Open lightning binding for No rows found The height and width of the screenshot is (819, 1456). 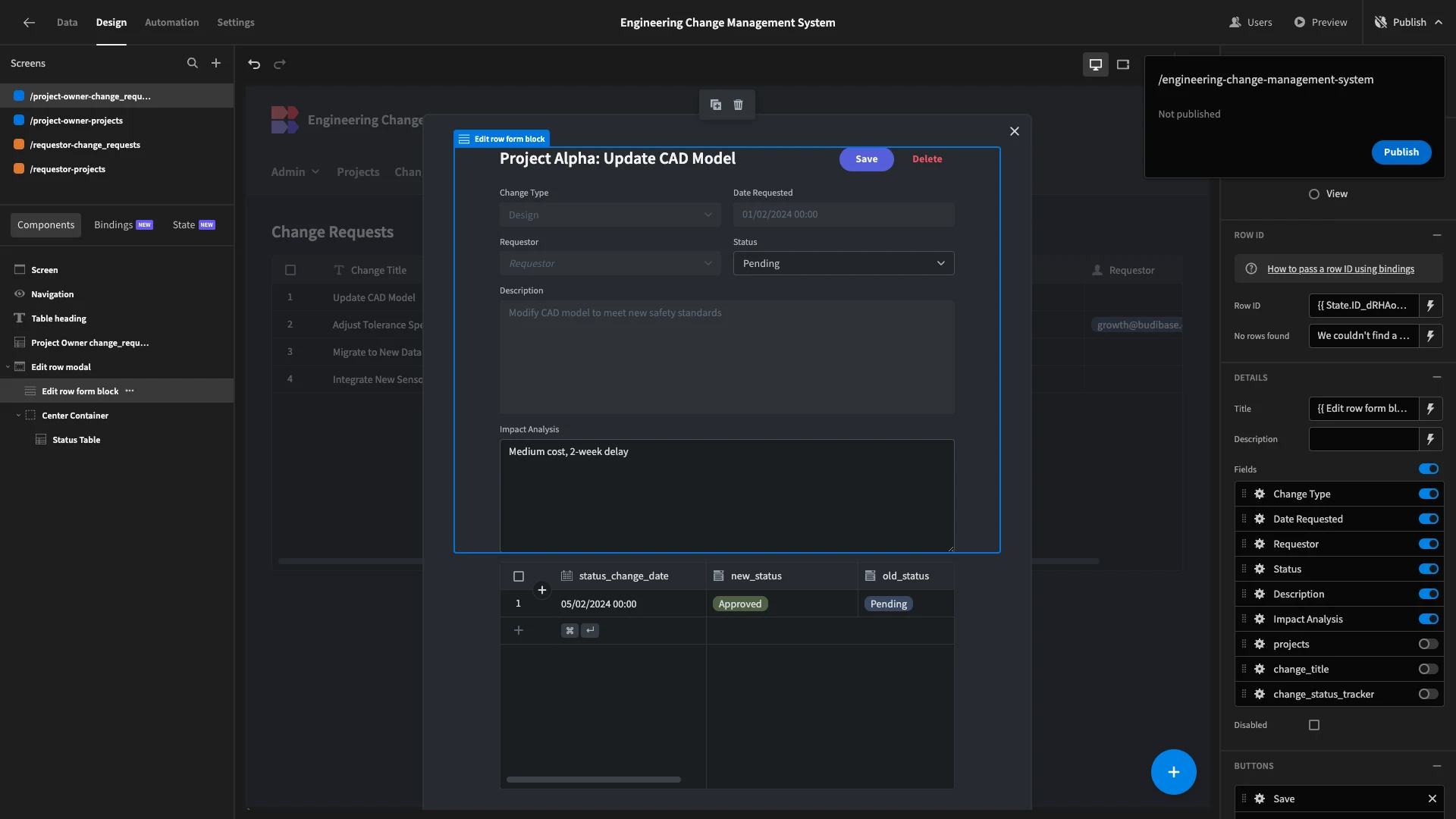[1430, 335]
